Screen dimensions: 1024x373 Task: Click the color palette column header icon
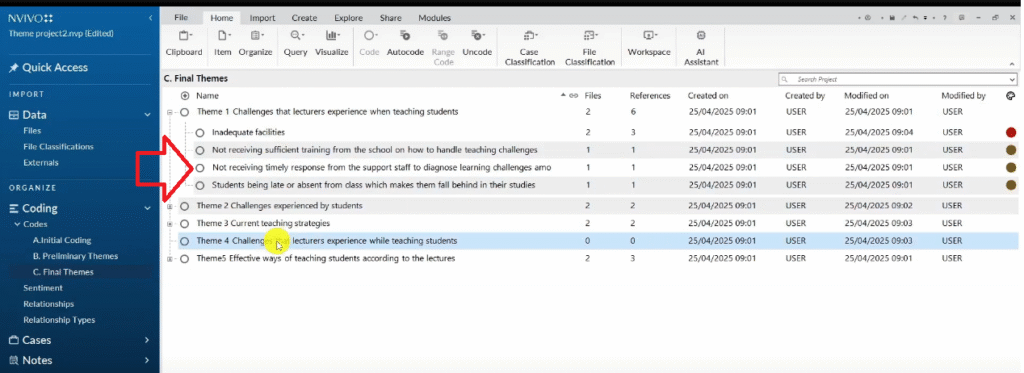tap(1011, 95)
